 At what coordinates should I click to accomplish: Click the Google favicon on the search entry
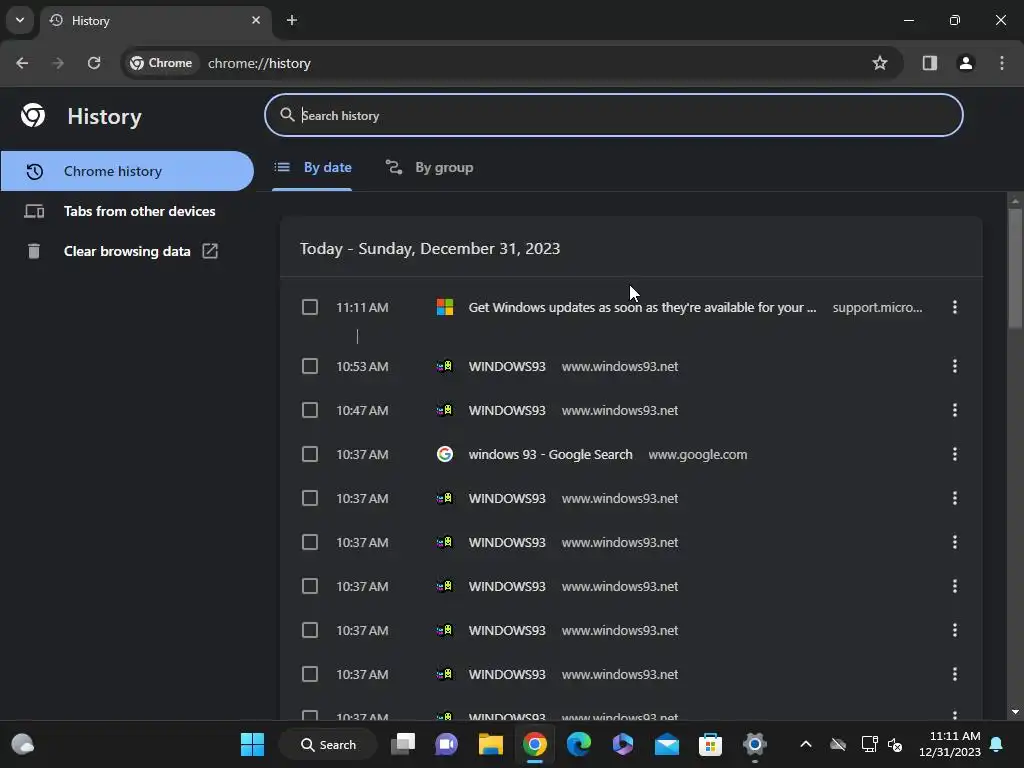click(445, 454)
